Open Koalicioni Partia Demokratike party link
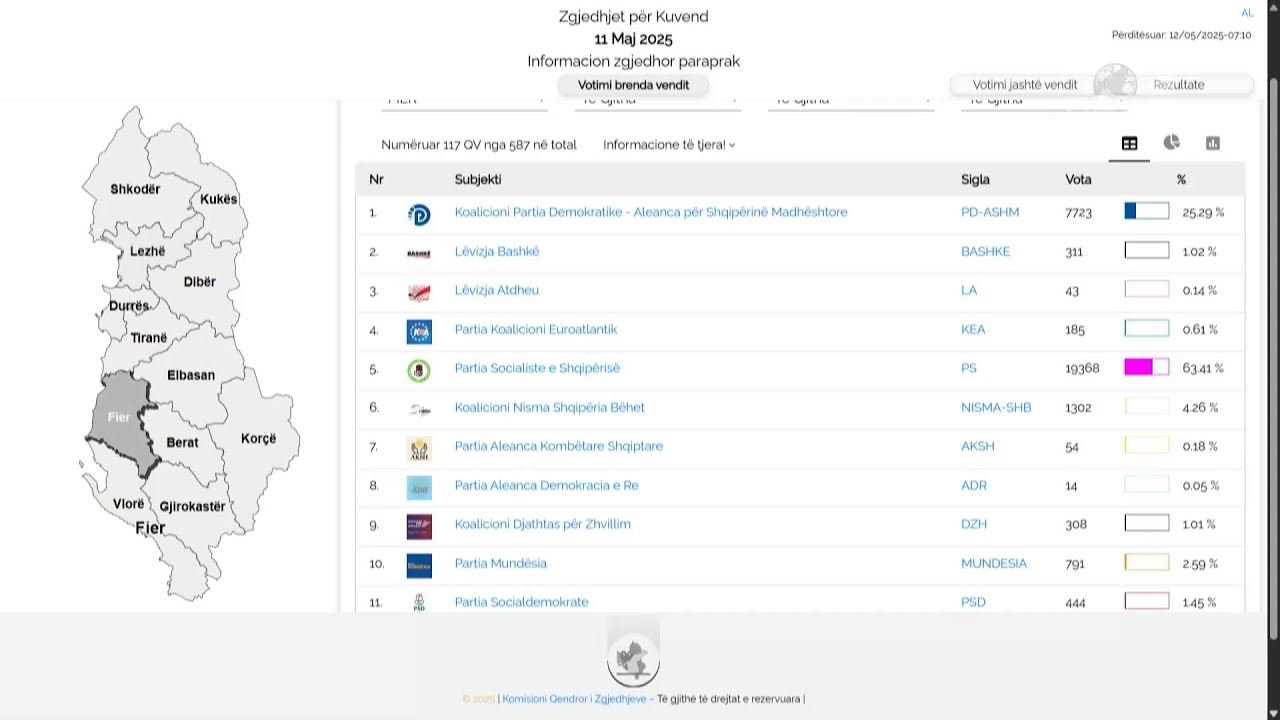 [651, 212]
